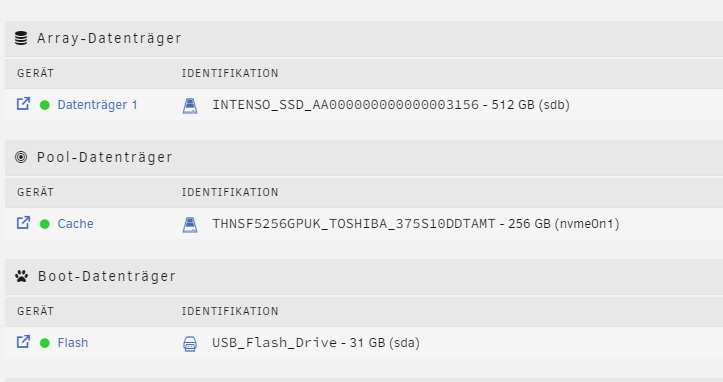This screenshot has height=382, width=723.
Task: Collapse the Boot-Datenträger section header
Action: pyautogui.click(x=364, y=277)
